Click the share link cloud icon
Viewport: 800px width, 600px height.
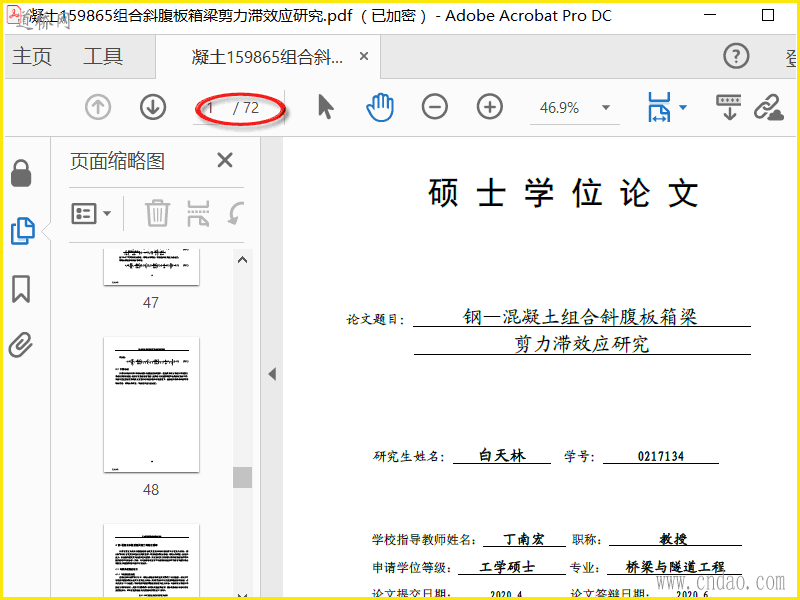pos(769,107)
